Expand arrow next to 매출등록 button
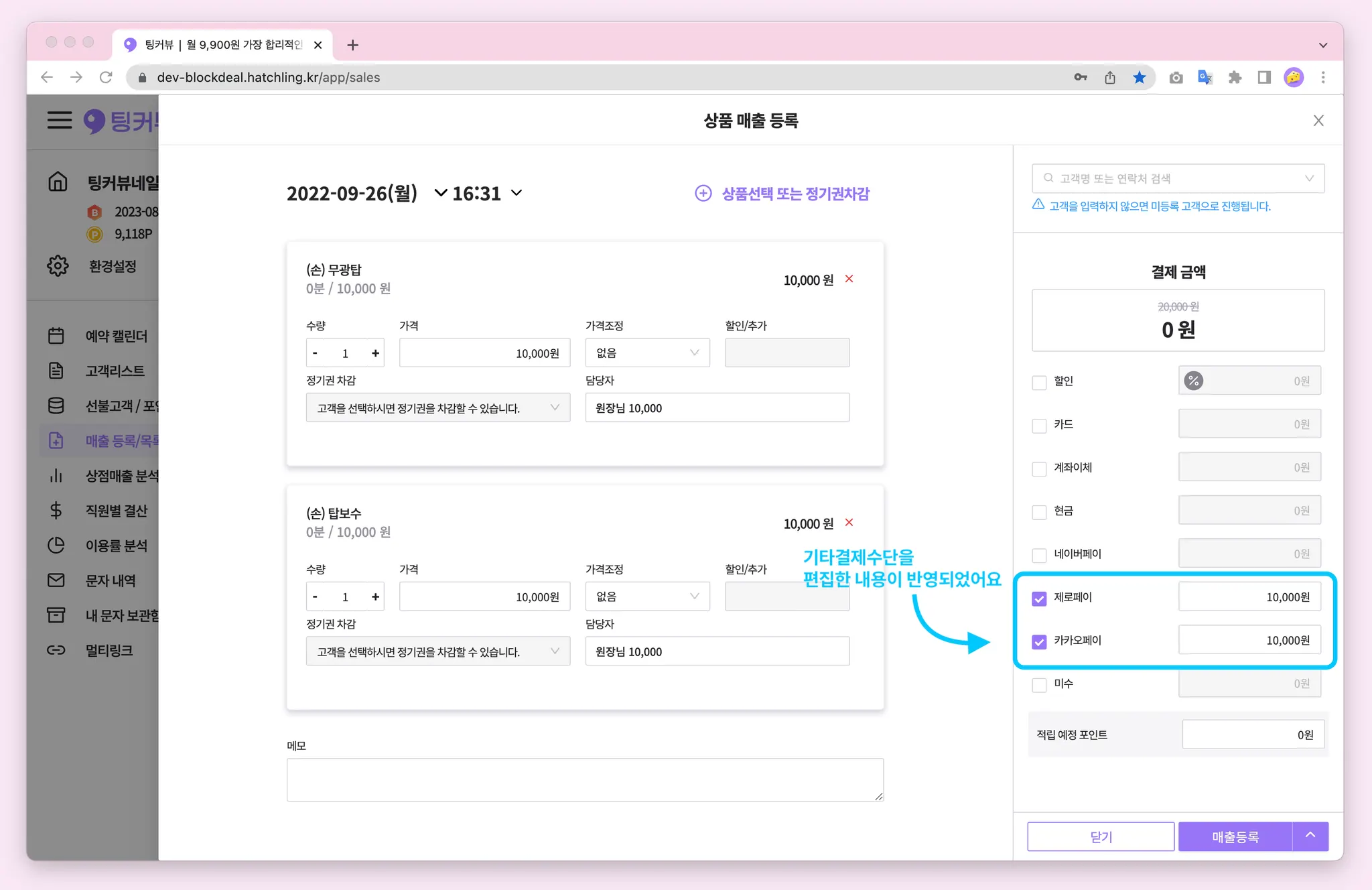The image size is (1372, 890). 1310,836
